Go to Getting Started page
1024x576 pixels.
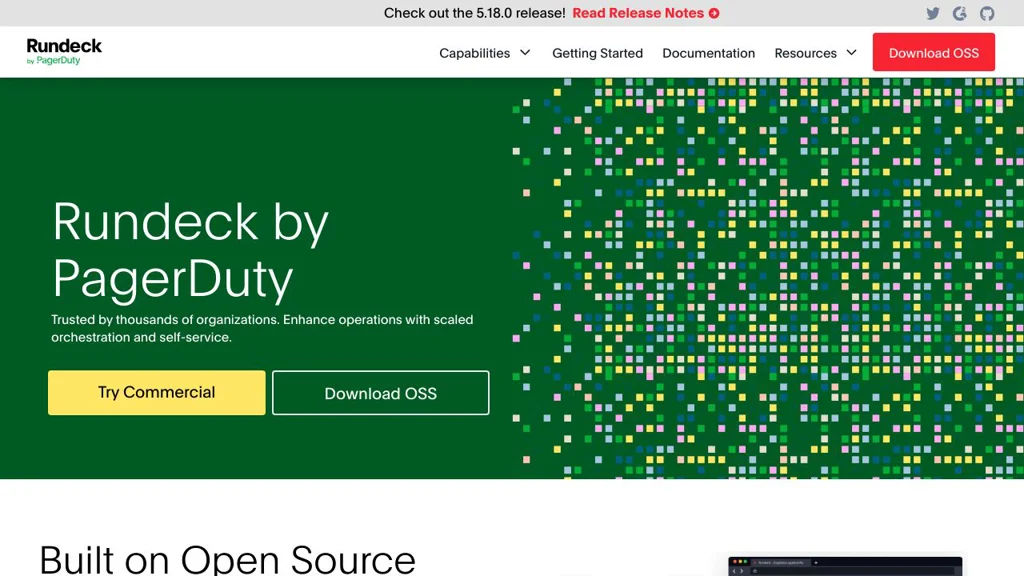tap(598, 53)
